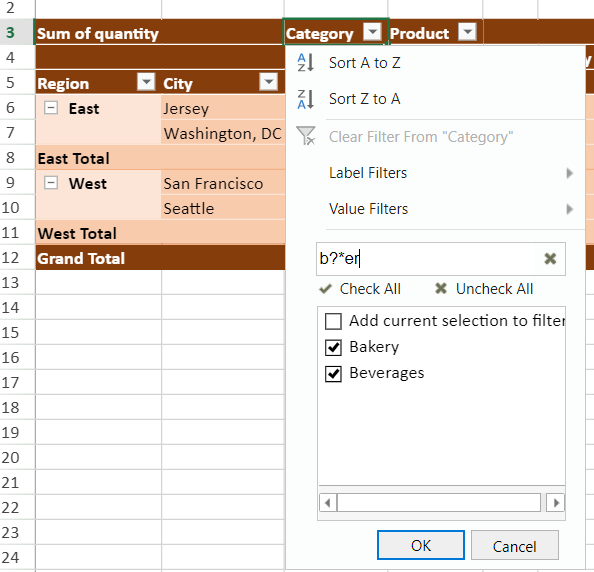Select row header 12
Viewport: 594px width, 572px height.
click(x=17, y=258)
